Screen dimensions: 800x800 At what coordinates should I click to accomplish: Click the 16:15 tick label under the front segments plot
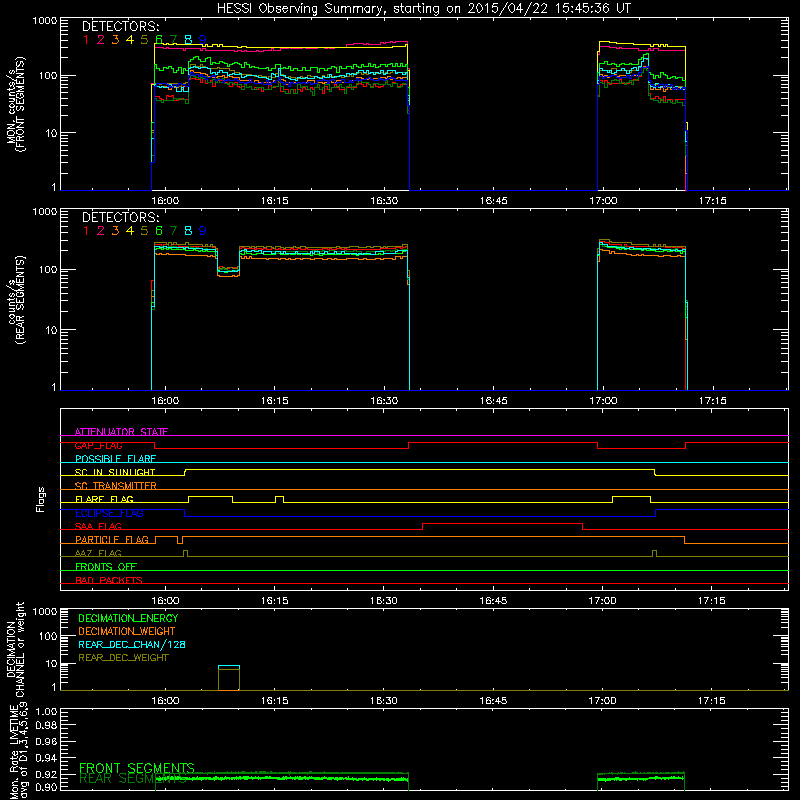tap(274, 201)
